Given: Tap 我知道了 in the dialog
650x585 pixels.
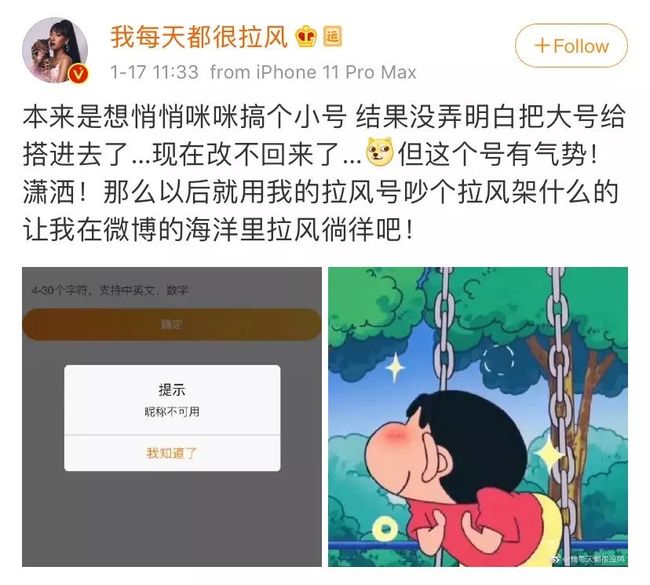Looking at the screenshot, I should (172, 453).
